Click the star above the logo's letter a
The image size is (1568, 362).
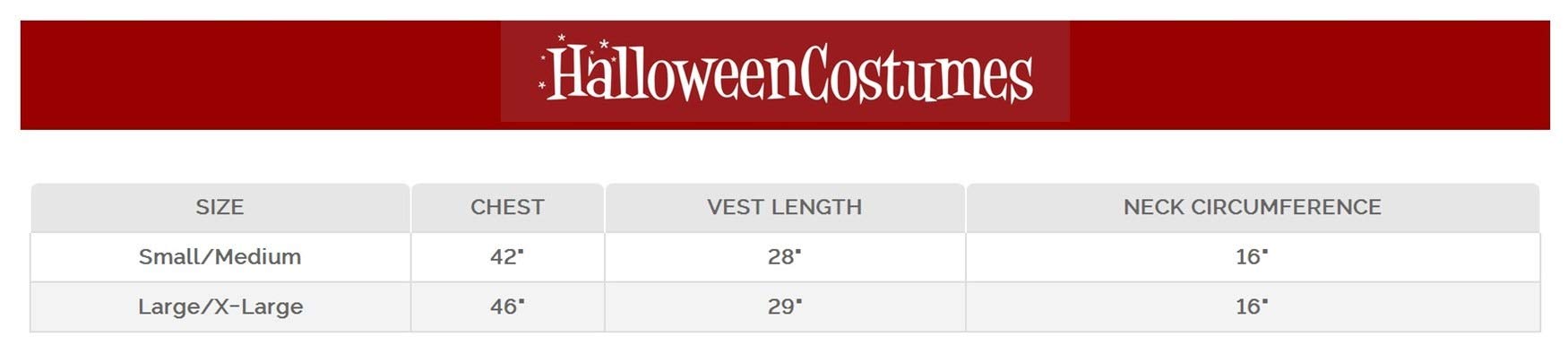pyautogui.click(x=604, y=44)
